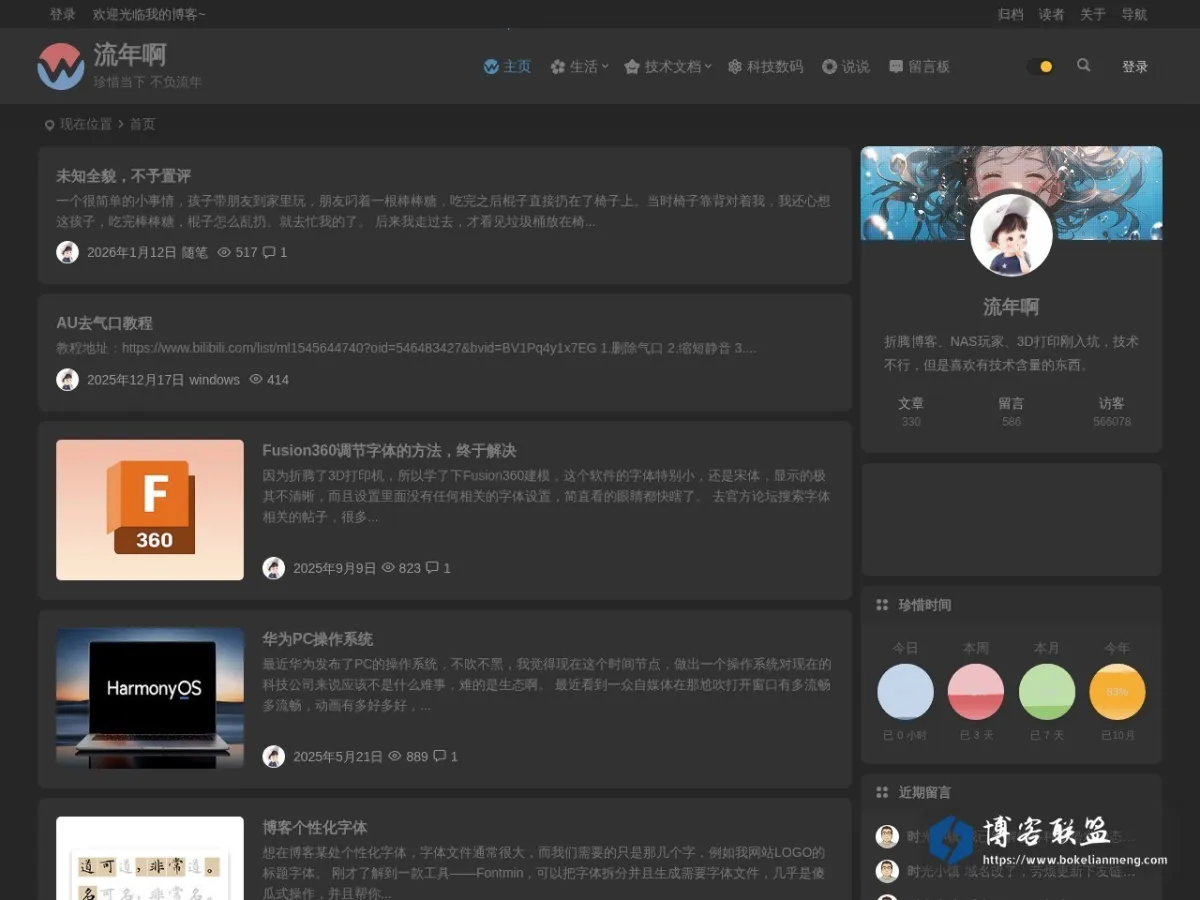The width and height of the screenshot is (1200, 900).
Task: Open article 未知全貌，不予置评
Action: point(124,176)
